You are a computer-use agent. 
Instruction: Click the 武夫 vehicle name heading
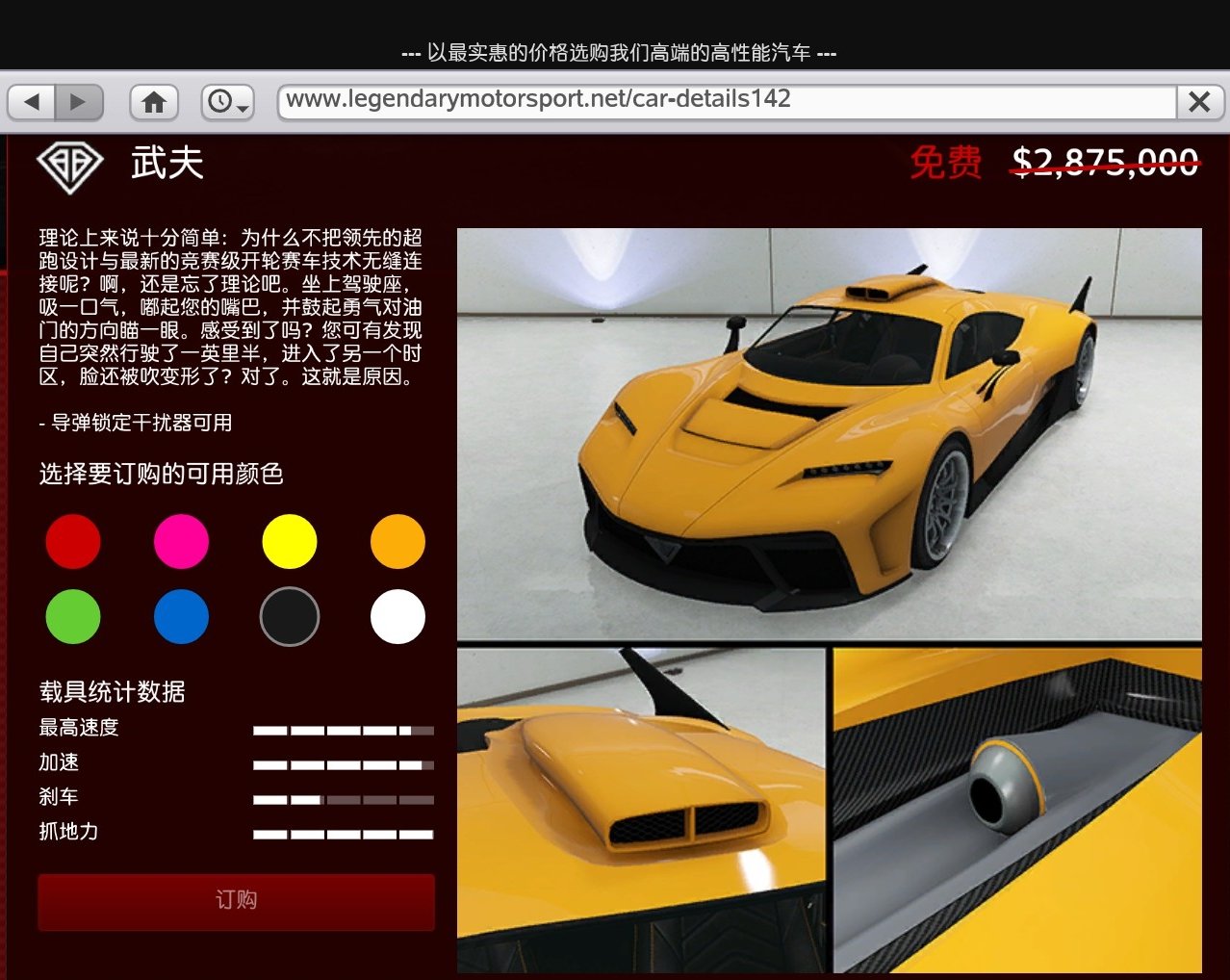coord(167,163)
